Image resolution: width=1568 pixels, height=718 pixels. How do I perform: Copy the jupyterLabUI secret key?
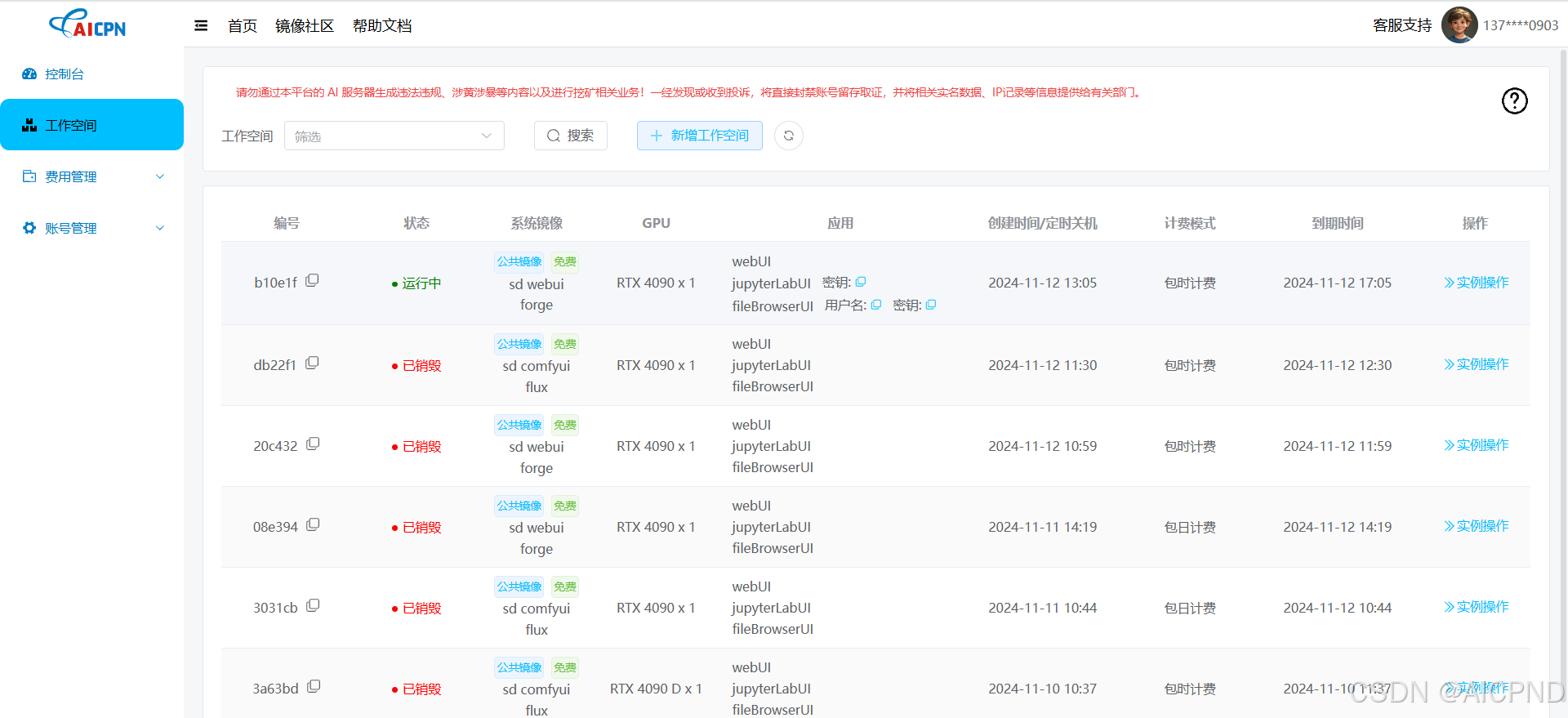(861, 282)
